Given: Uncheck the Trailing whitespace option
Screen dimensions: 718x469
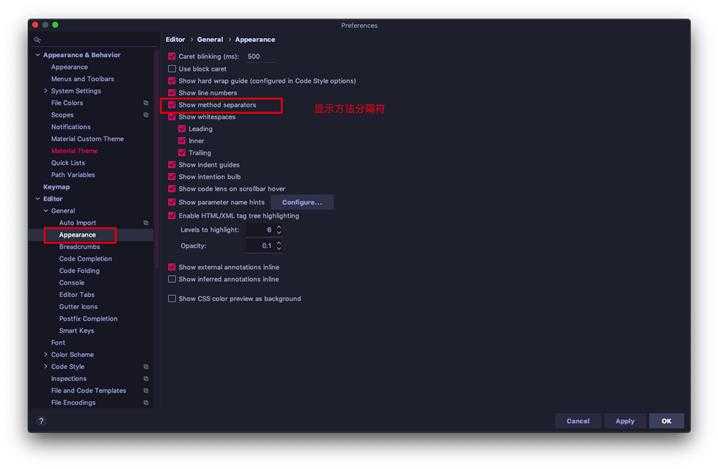Looking at the screenshot, I should coord(182,153).
